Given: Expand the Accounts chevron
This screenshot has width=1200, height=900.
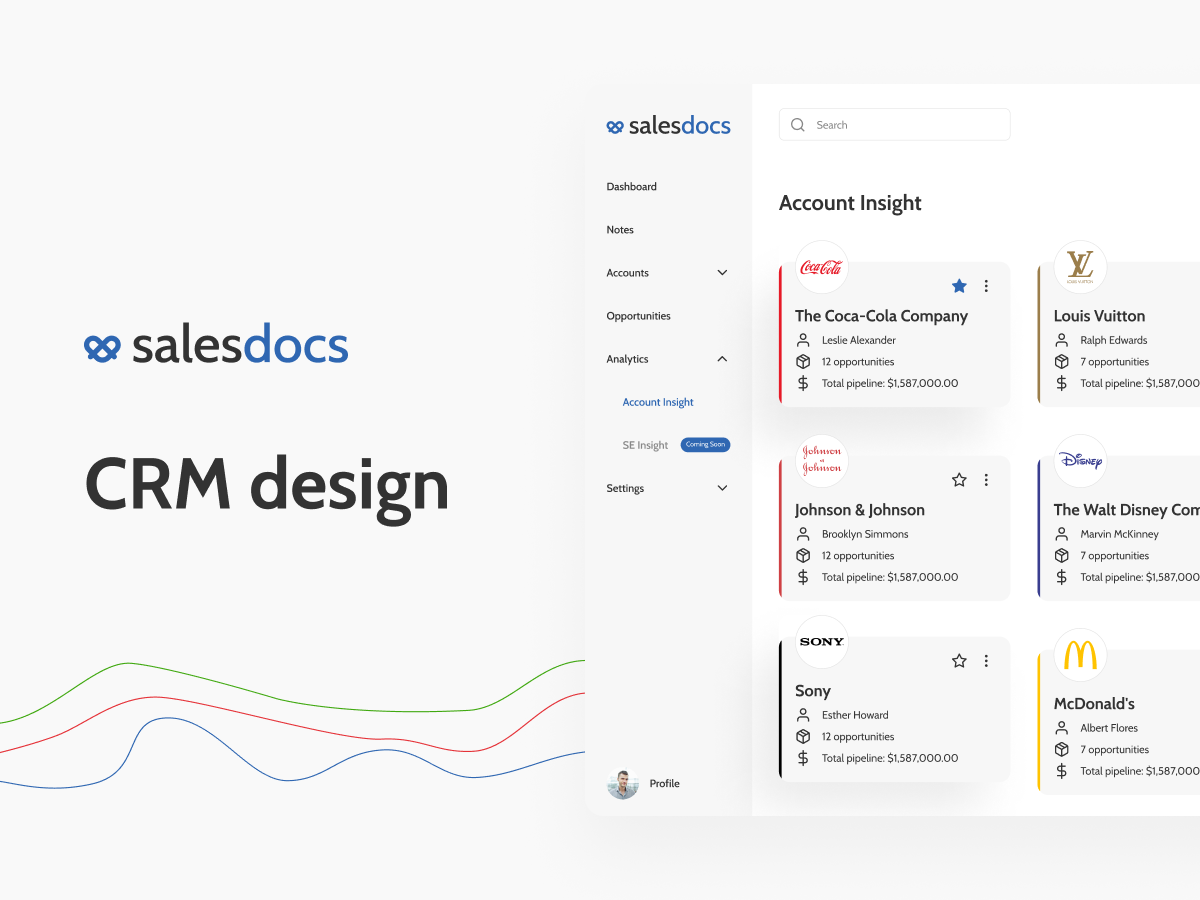Looking at the screenshot, I should click(722, 273).
